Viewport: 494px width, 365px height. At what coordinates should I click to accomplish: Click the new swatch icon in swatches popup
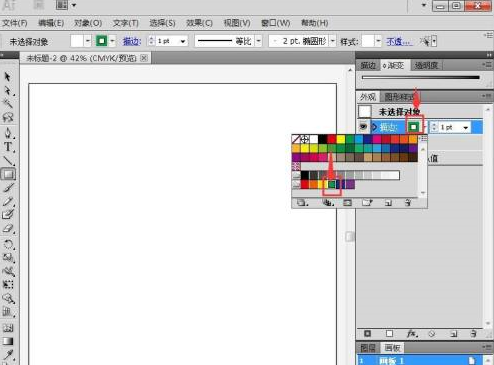click(x=388, y=203)
